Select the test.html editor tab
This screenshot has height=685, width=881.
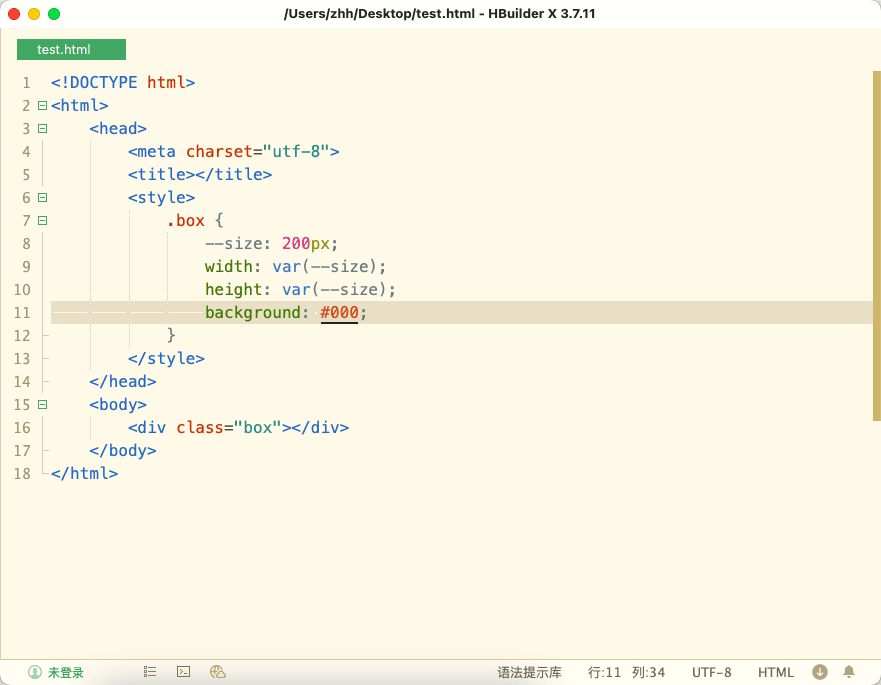pyautogui.click(x=71, y=49)
